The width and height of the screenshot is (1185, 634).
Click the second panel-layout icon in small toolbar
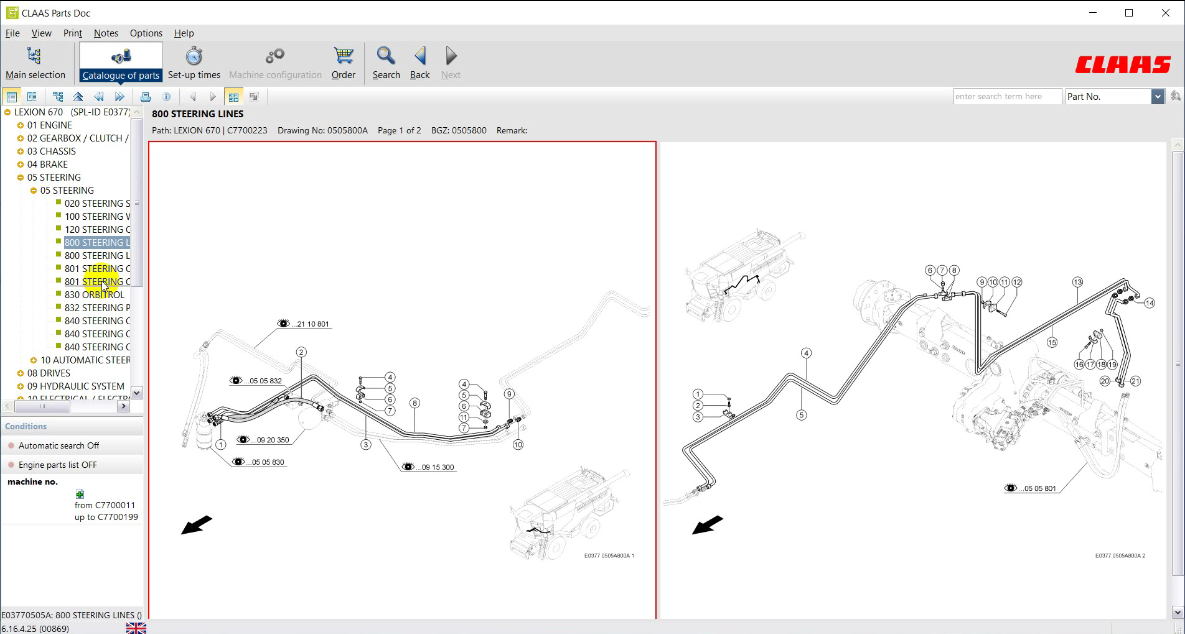(x=32, y=97)
